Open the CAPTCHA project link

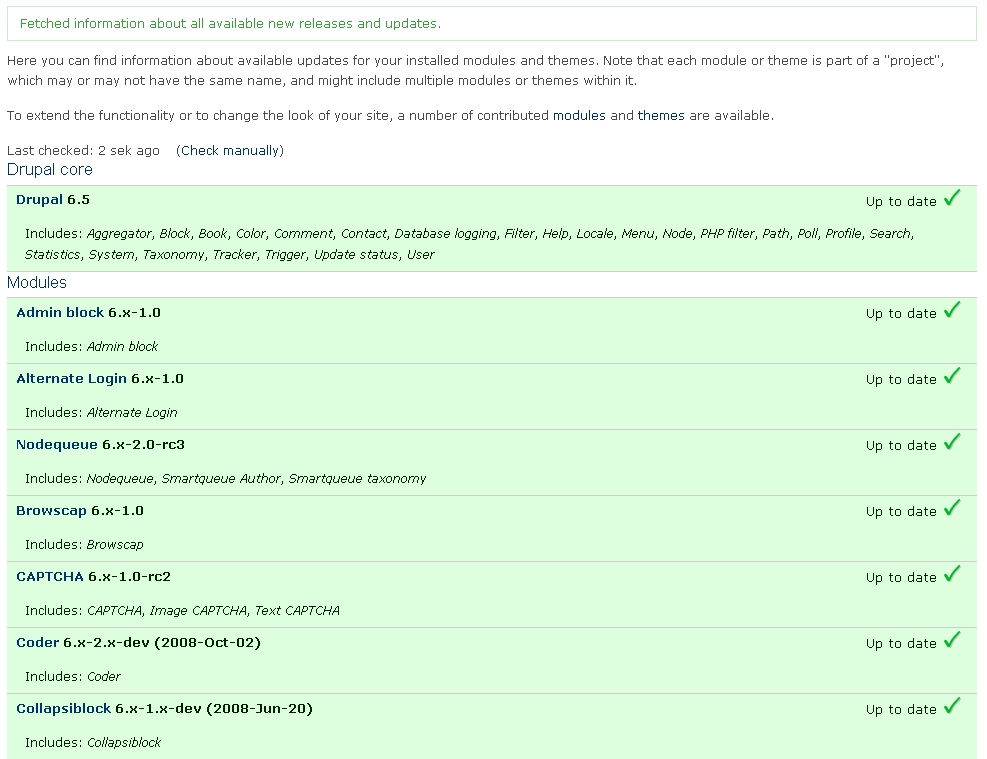pos(50,577)
